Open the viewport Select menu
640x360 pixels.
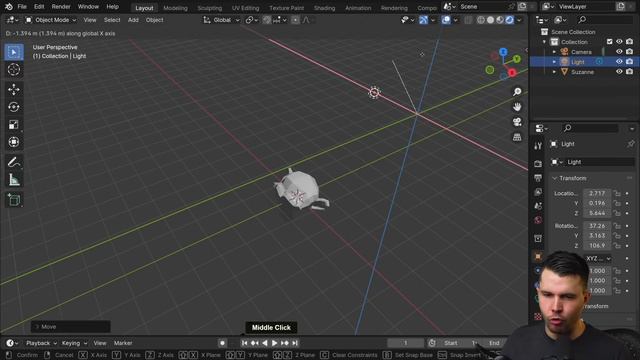tap(112, 20)
